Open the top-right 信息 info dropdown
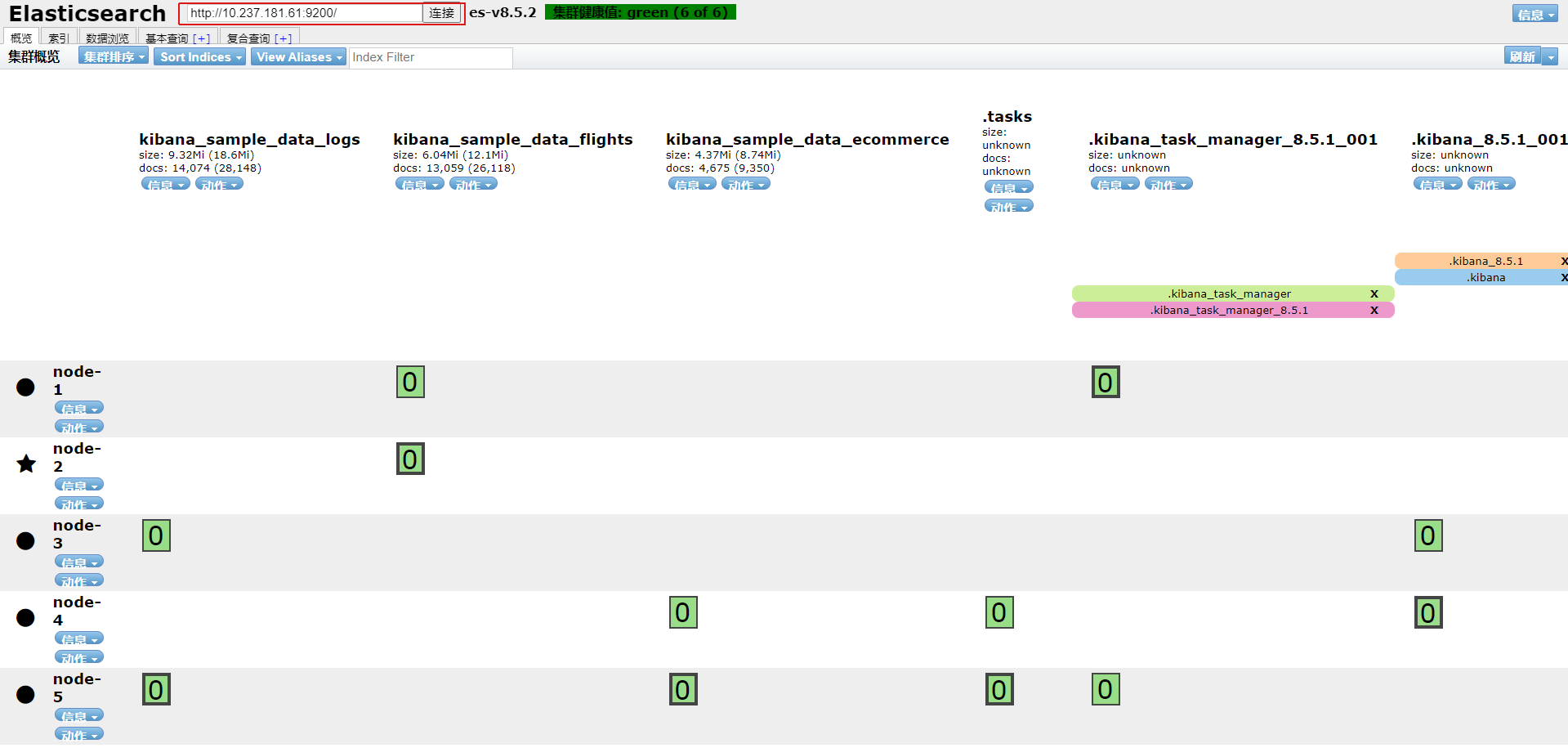This screenshot has height=748, width=1568. click(1534, 14)
